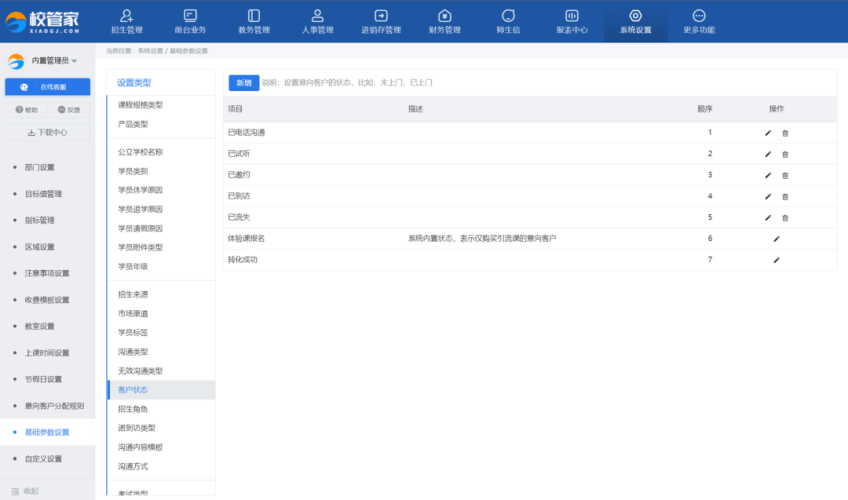Screen dimensions: 848x500
Task: Delete the 已流失 customer status
Action: click(x=785, y=217)
